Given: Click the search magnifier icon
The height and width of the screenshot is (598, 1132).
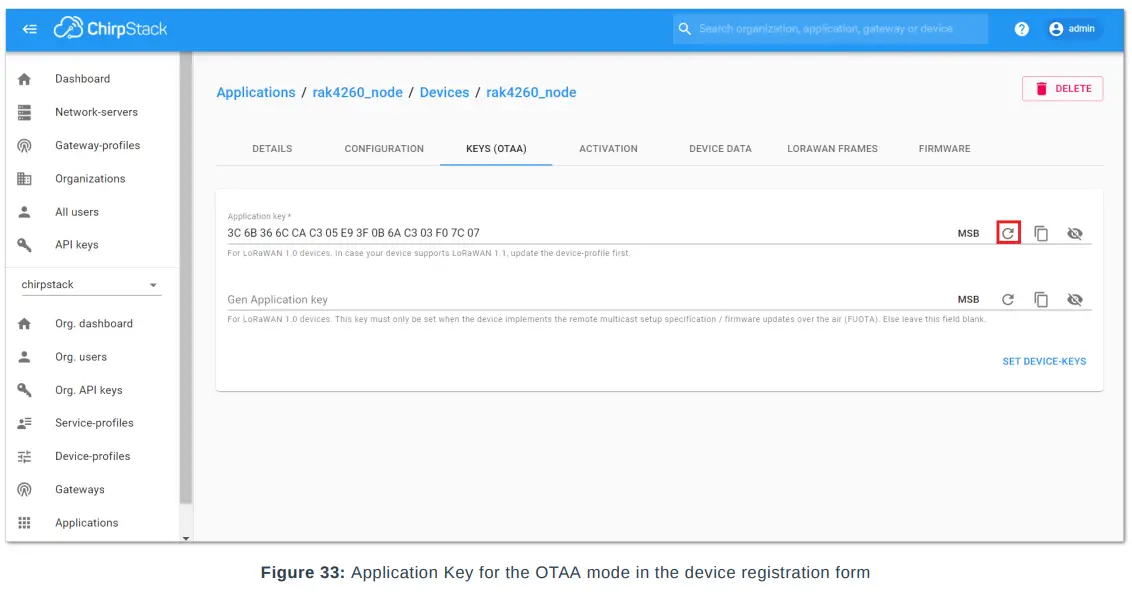Looking at the screenshot, I should (684, 29).
